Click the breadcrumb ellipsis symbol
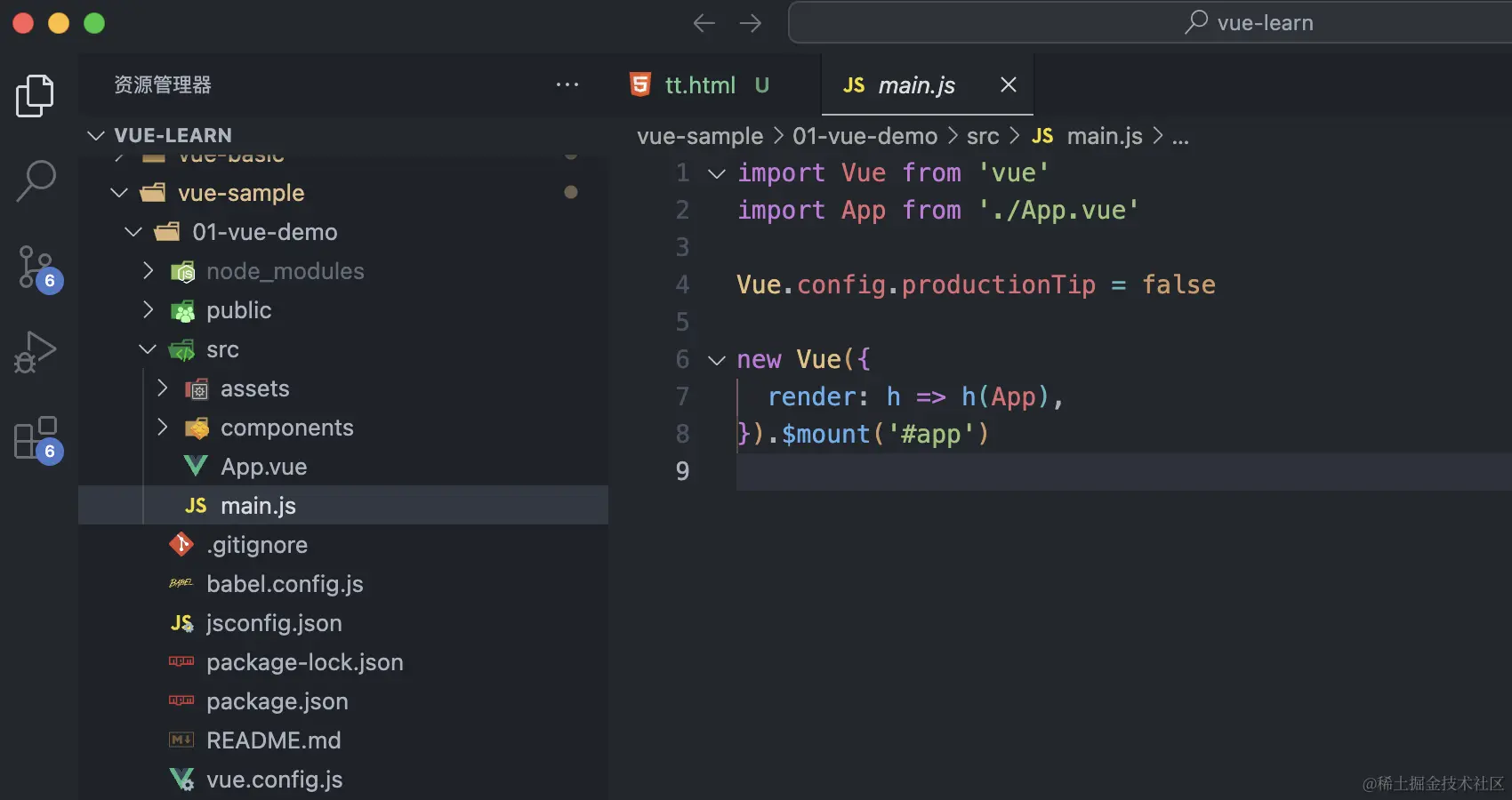The width and height of the screenshot is (1512, 800). (1180, 138)
